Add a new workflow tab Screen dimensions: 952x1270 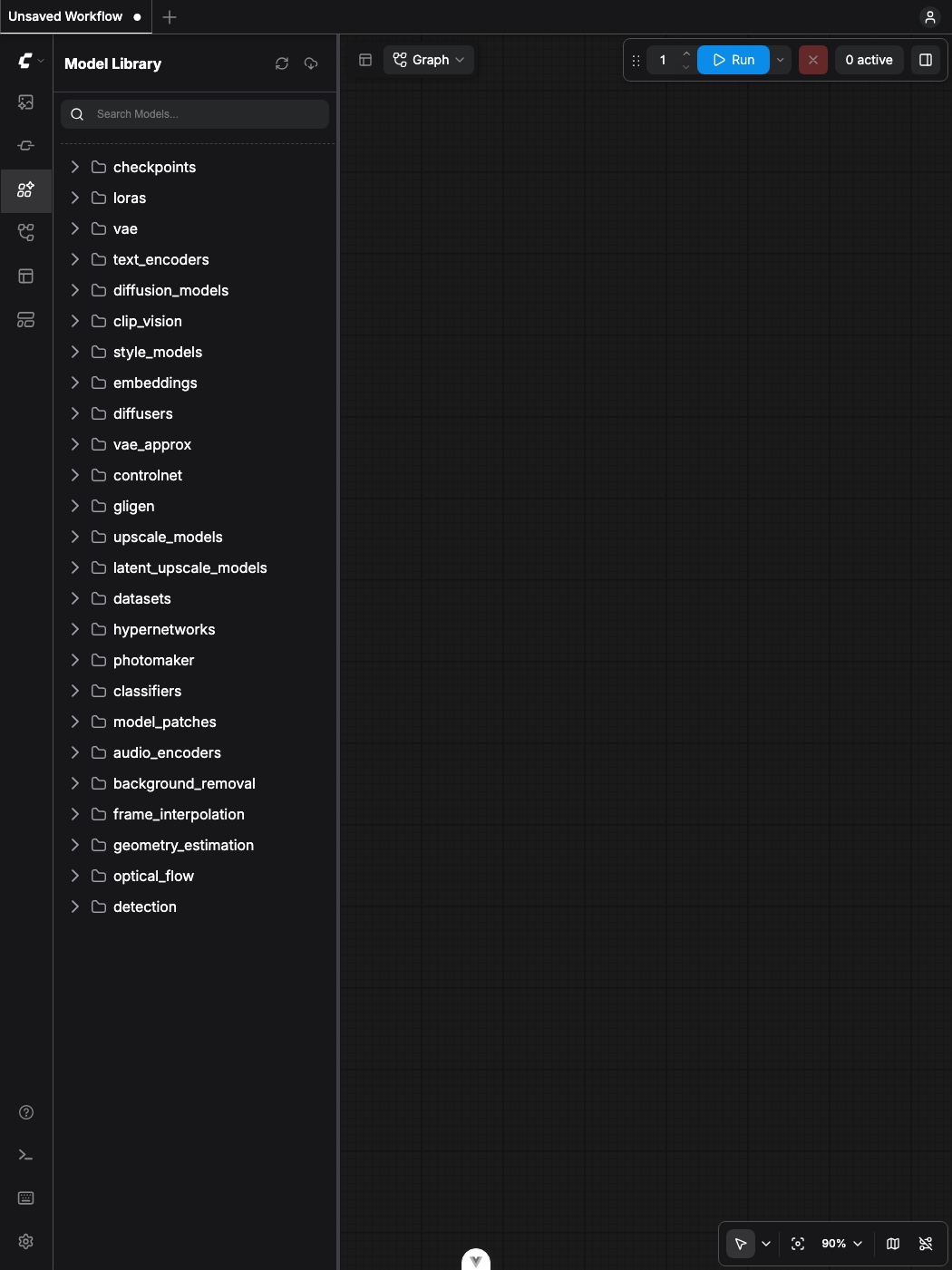point(170,16)
